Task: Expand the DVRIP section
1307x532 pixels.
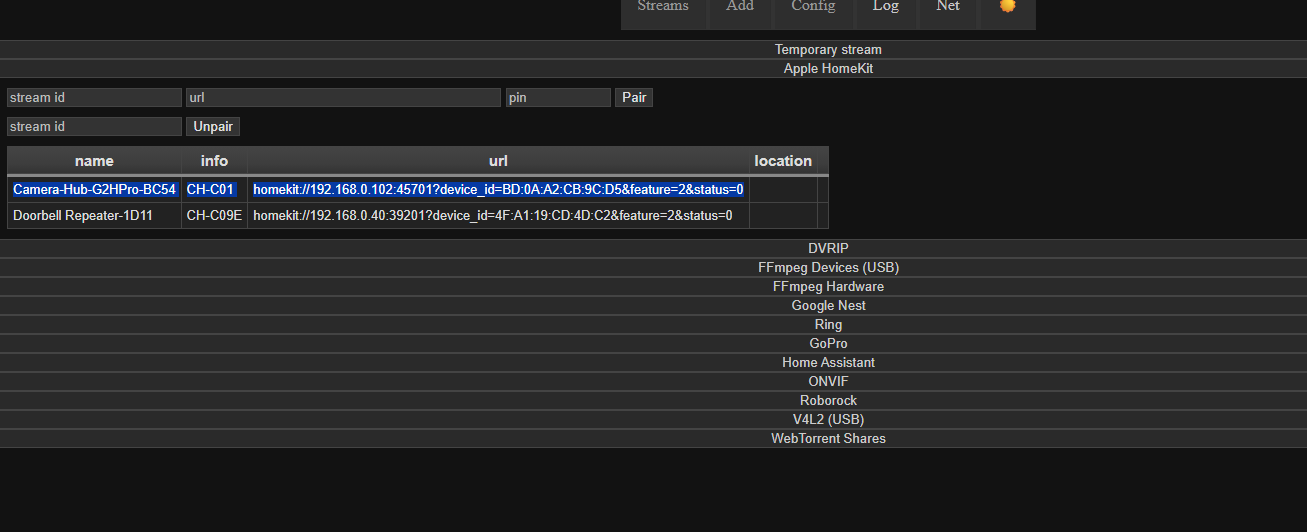Action: (x=828, y=248)
